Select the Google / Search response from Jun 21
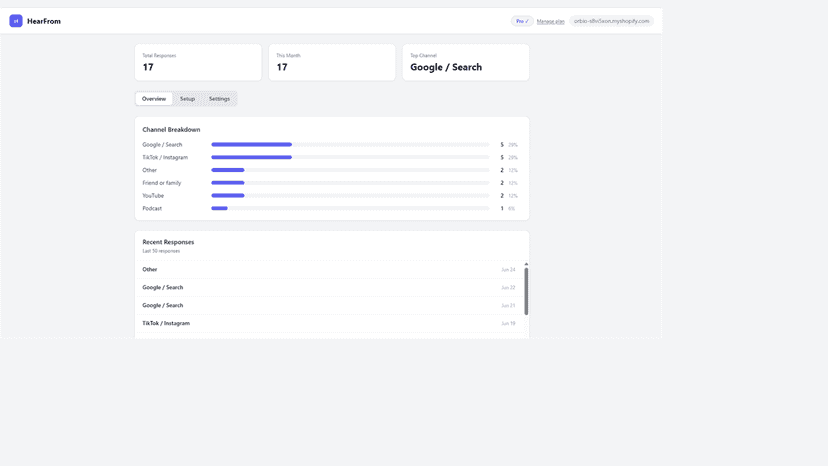The width and height of the screenshot is (828, 466). (x=328, y=305)
